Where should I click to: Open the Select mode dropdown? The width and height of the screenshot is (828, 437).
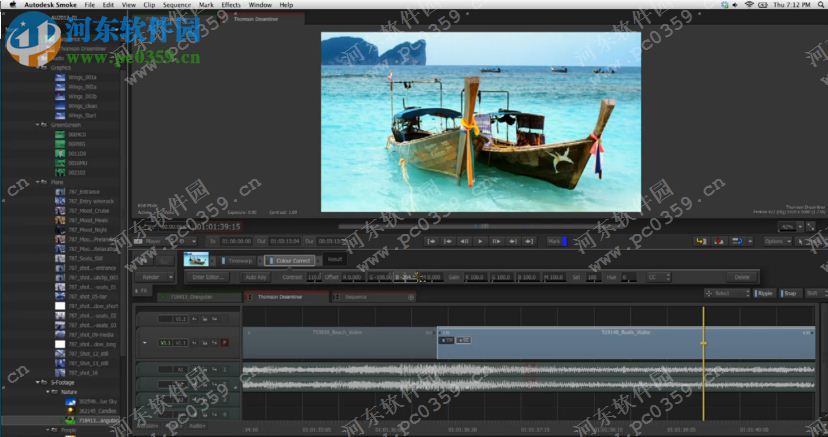(x=726, y=293)
